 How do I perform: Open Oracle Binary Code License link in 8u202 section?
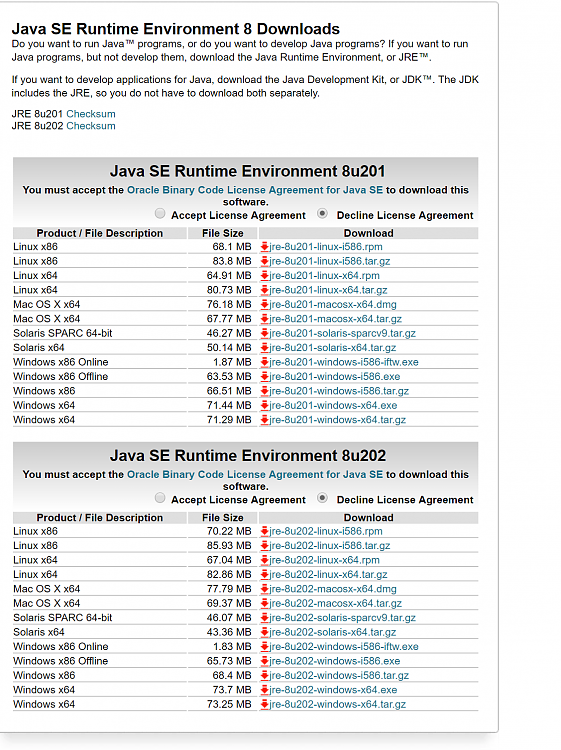[x=255, y=474]
